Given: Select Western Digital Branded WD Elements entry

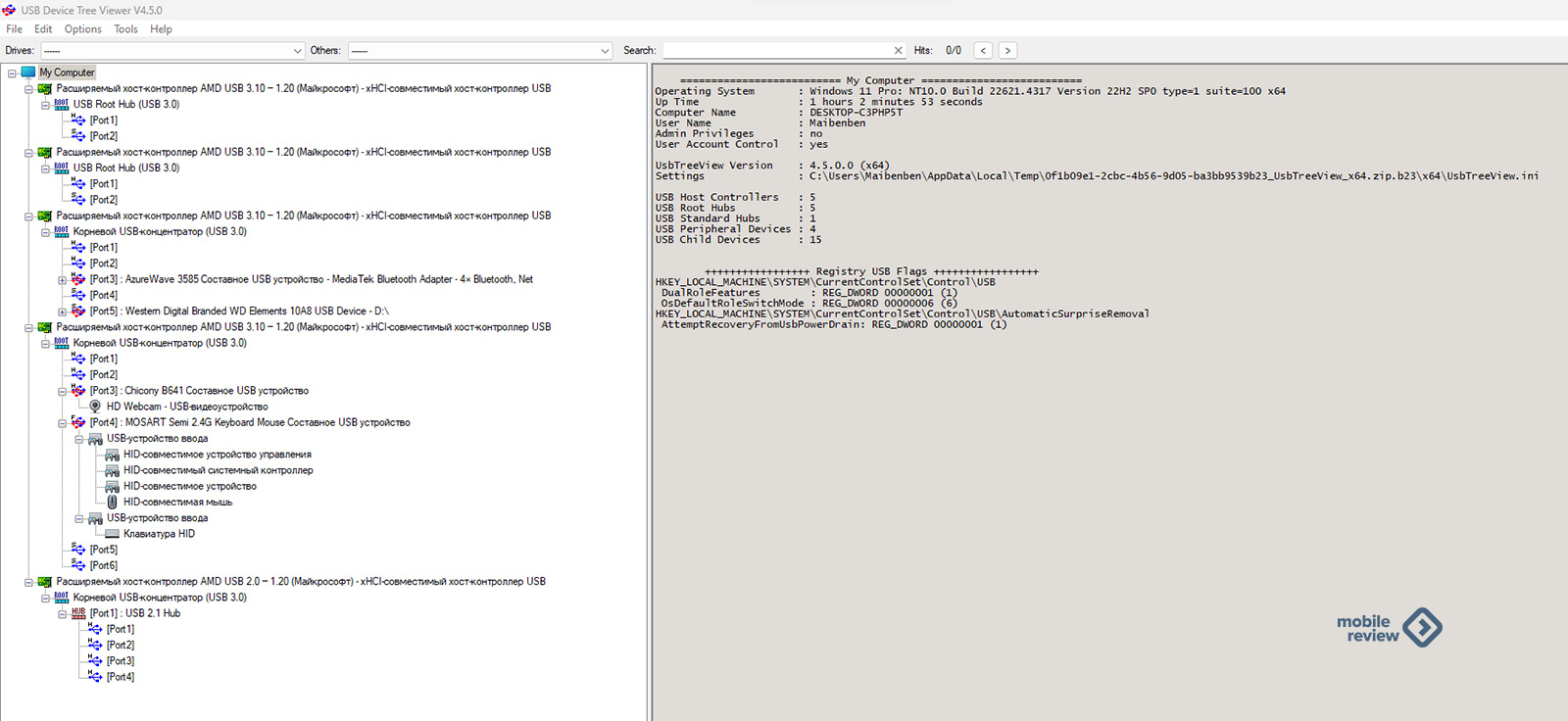Looking at the screenshot, I should click(239, 312).
